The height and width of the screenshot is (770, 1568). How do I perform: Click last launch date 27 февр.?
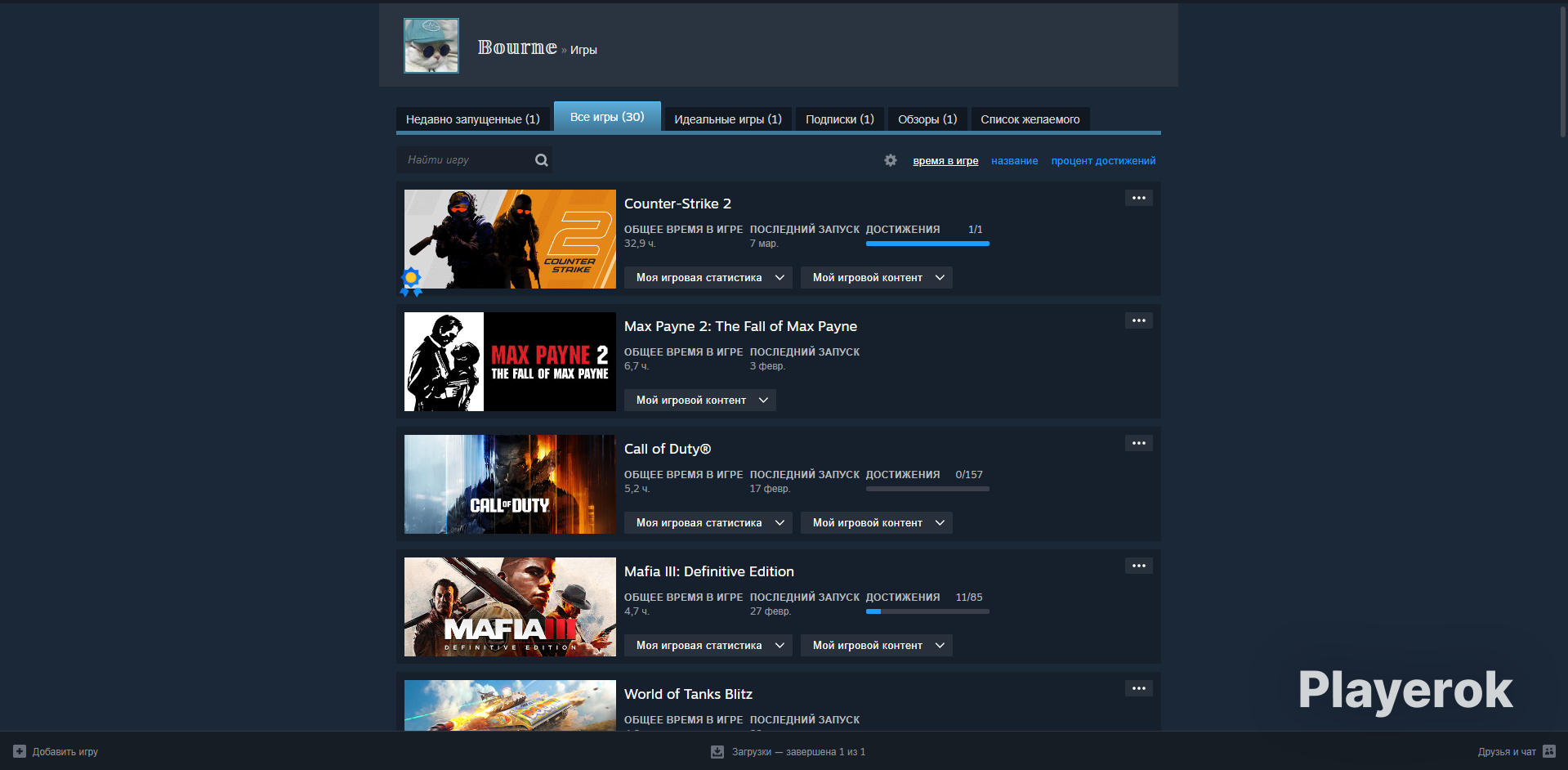pyautogui.click(x=771, y=611)
